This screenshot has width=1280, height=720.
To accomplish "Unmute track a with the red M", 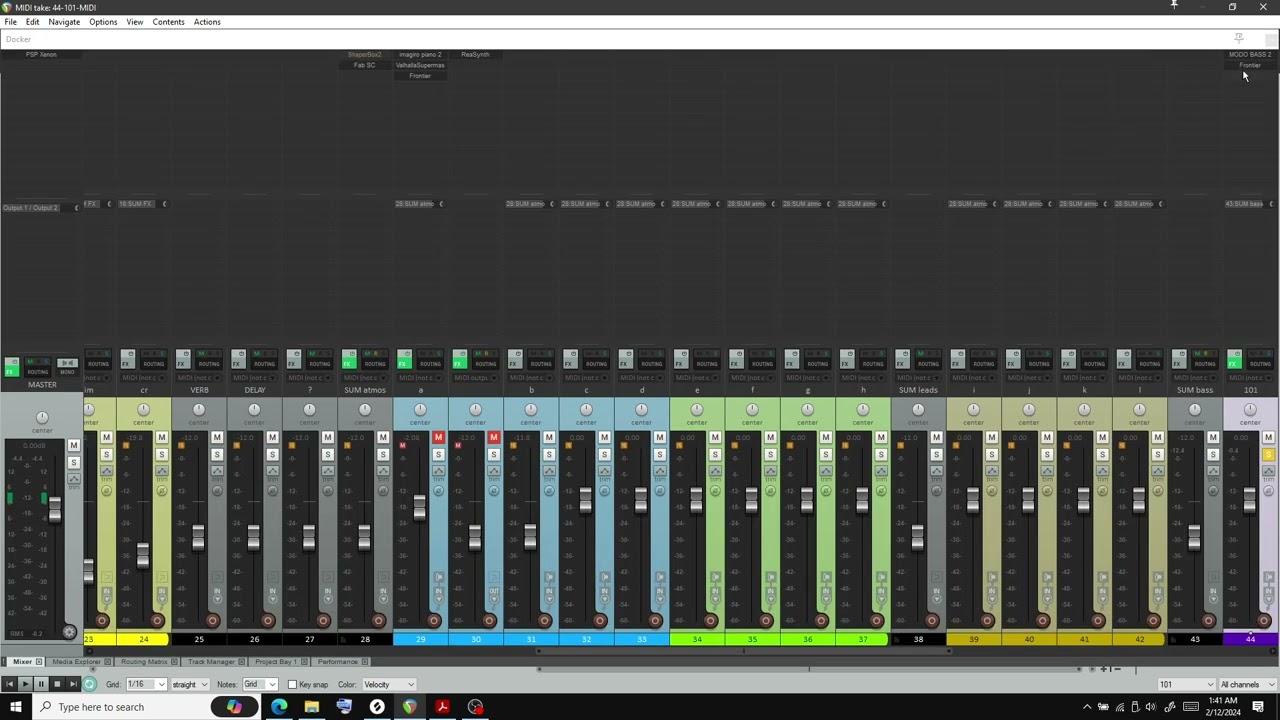I will 438,438.
